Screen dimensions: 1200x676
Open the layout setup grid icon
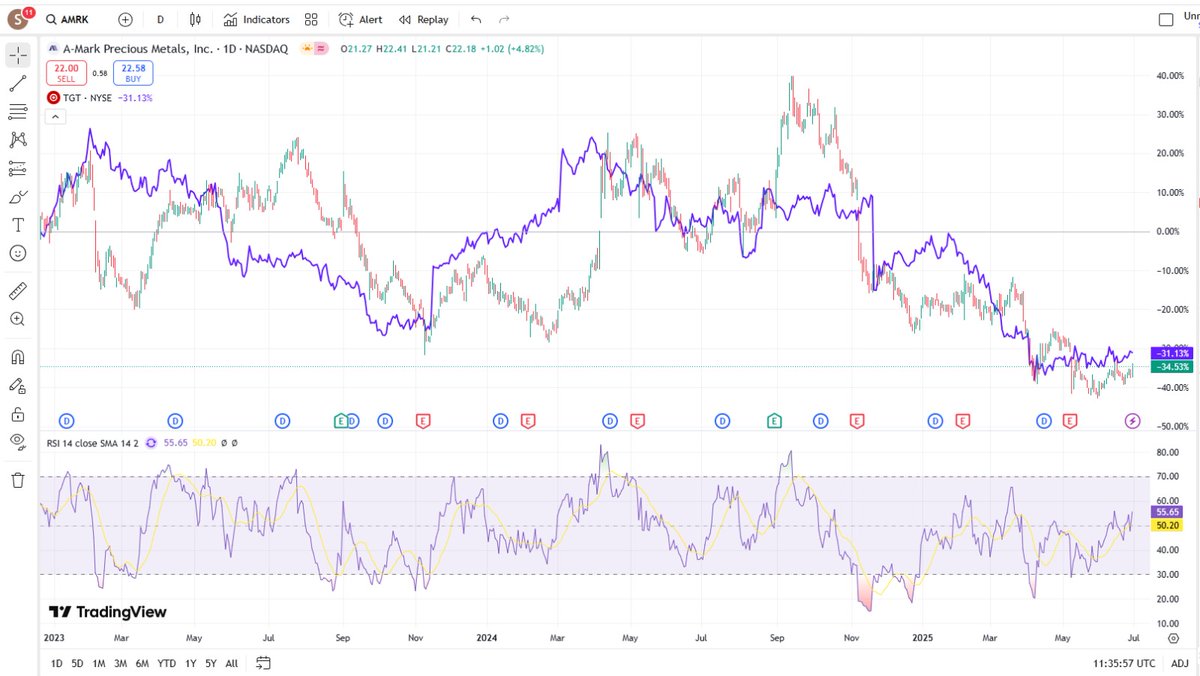pyautogui.click(x=312, y=19)
